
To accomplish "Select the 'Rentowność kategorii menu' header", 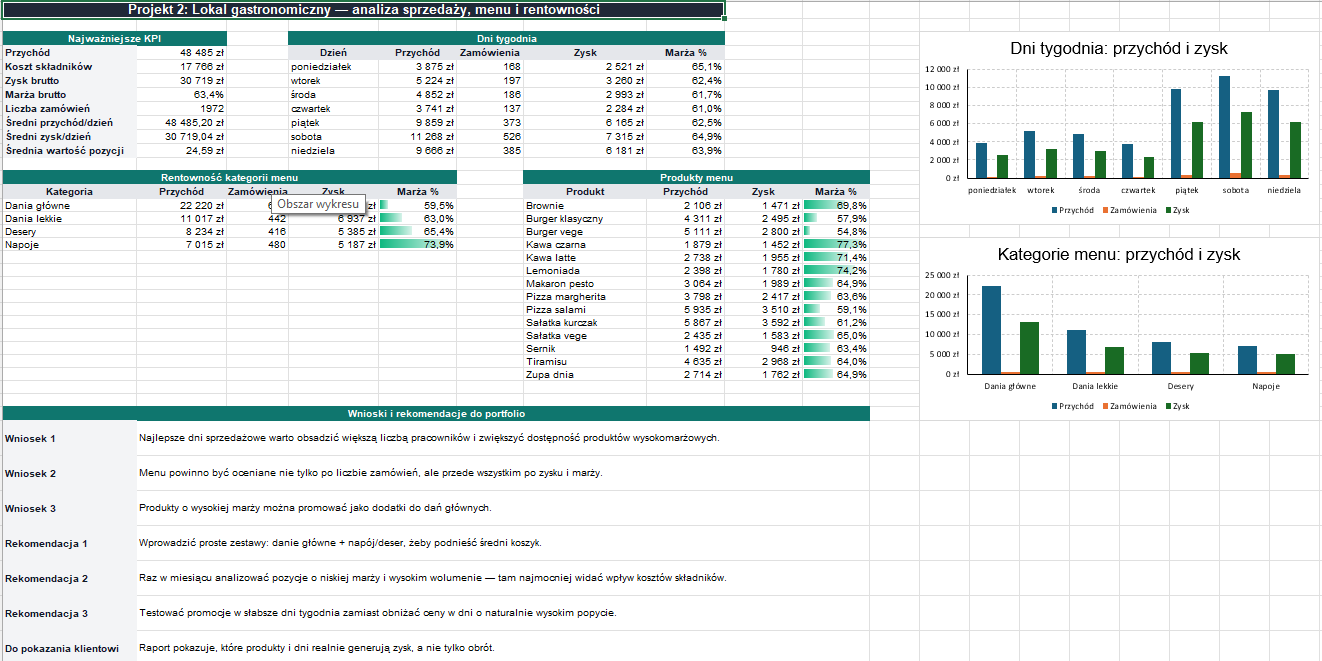I will (230, 177).
